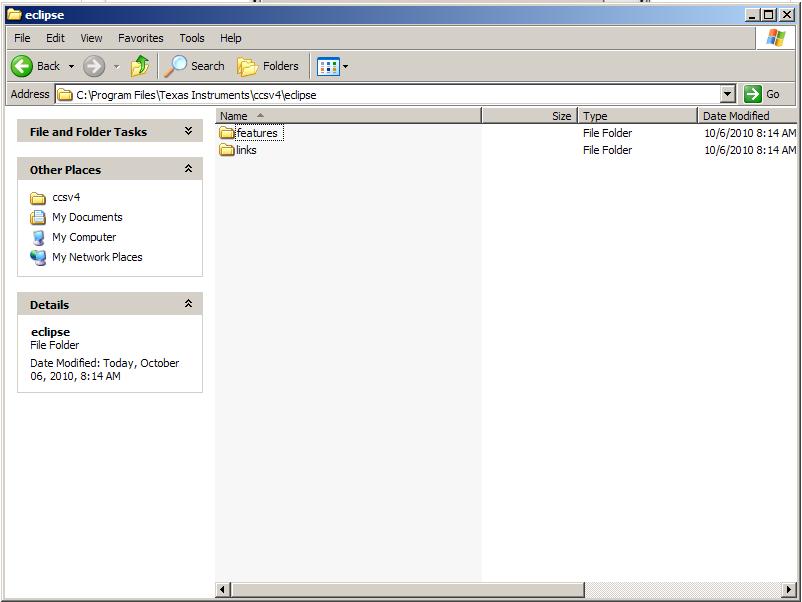802x602 pixels.
Task: Open the View menu
Action: click(91, 38)
